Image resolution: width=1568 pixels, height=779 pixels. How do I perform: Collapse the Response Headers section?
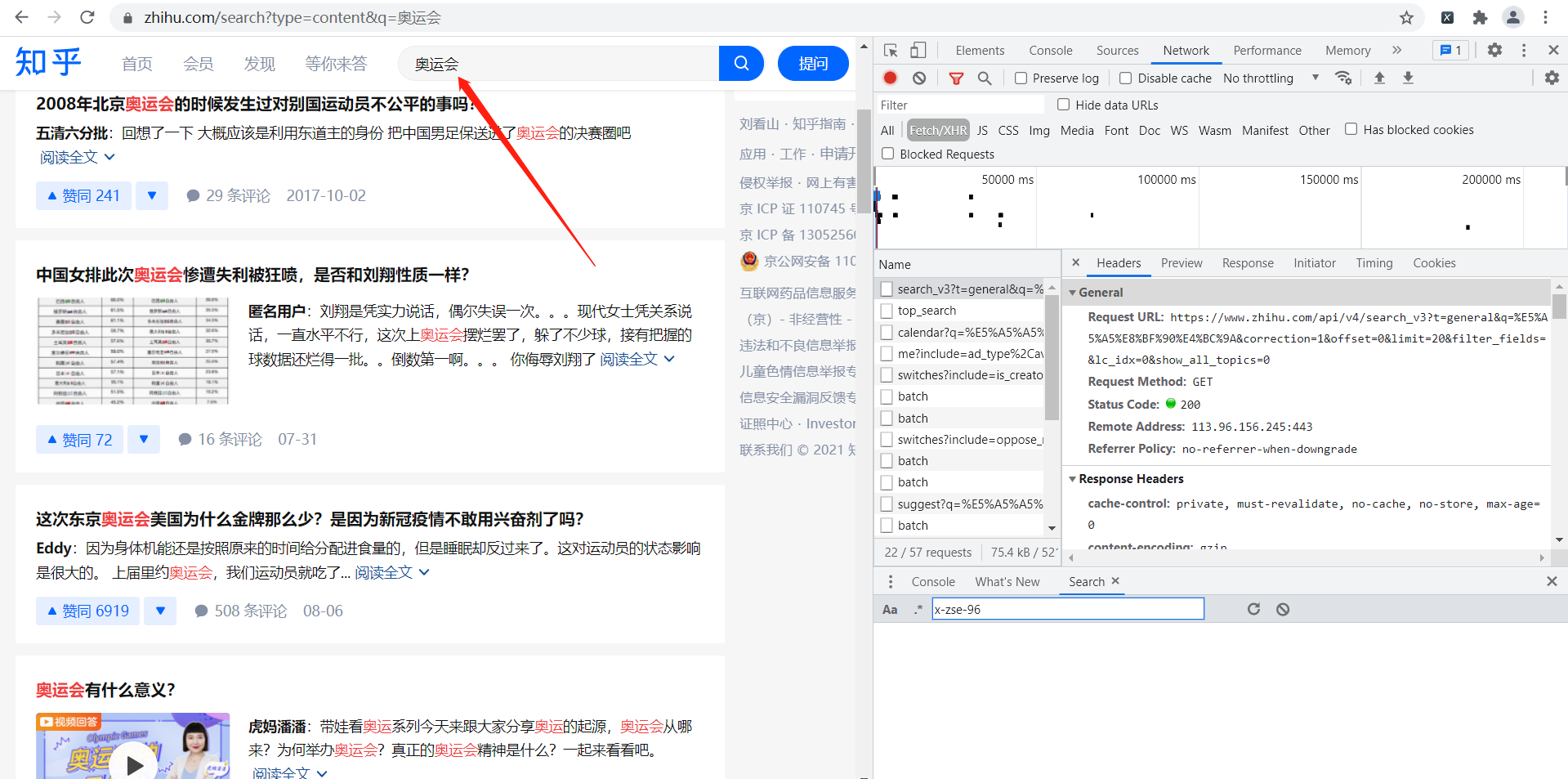tap(1072, 479)
